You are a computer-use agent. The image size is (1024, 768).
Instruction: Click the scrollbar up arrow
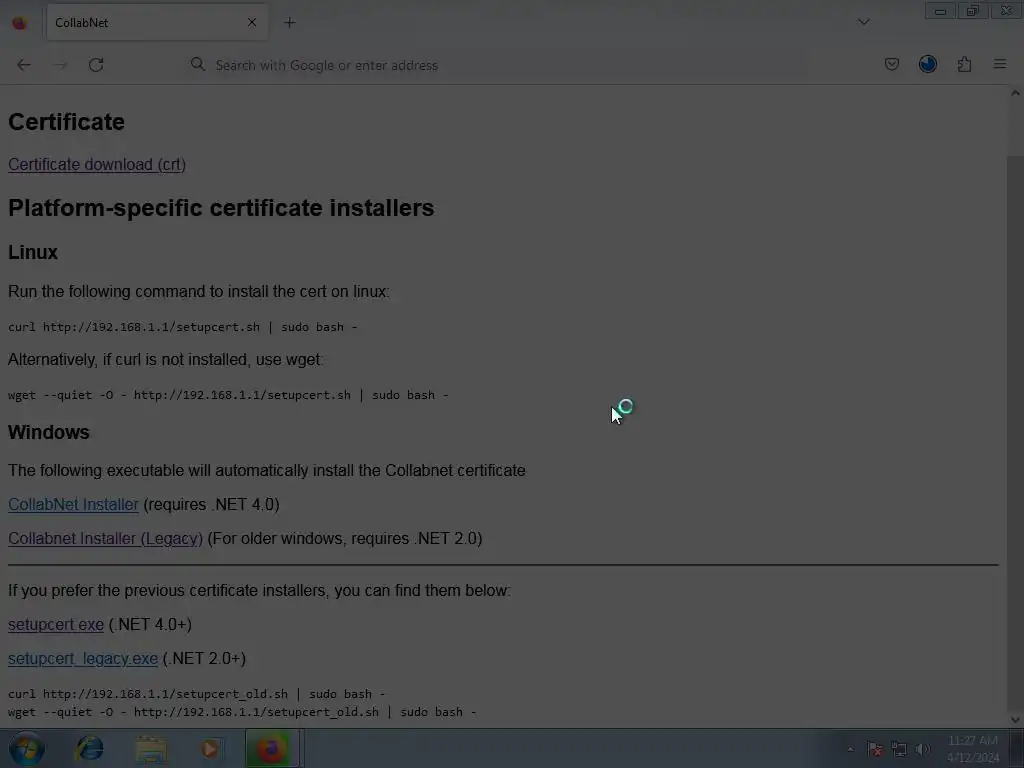(x=1015, y=93)
